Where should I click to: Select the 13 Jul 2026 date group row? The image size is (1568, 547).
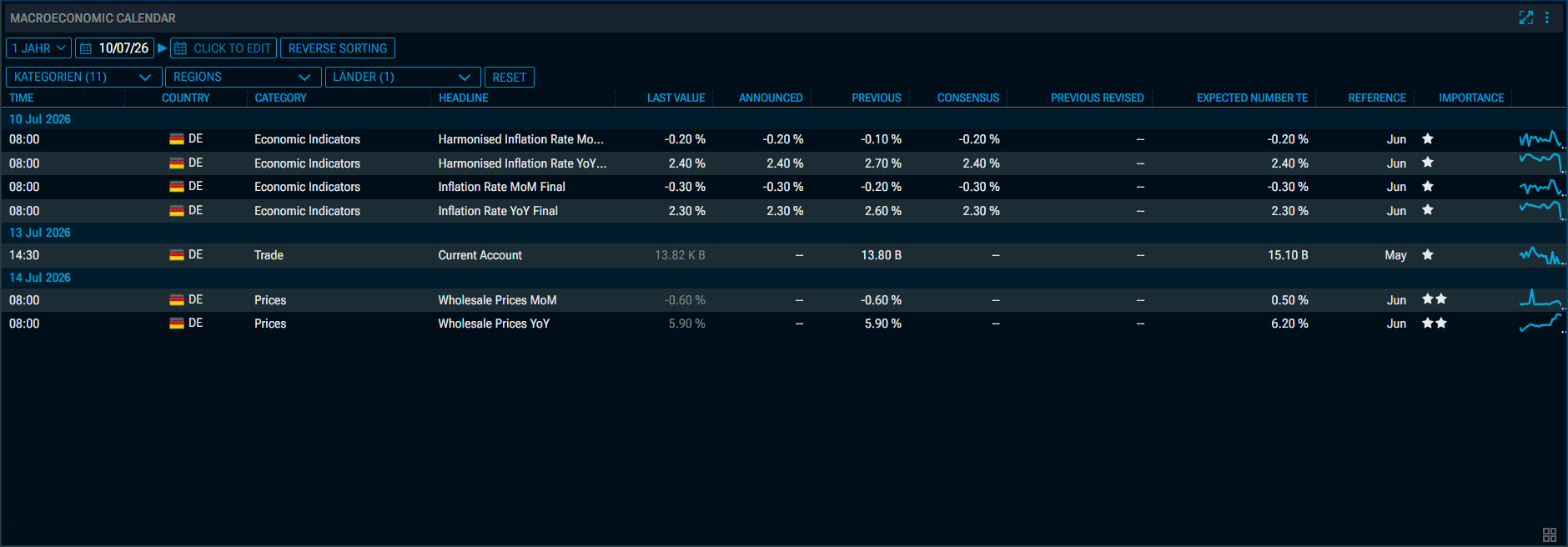point(784,233)
